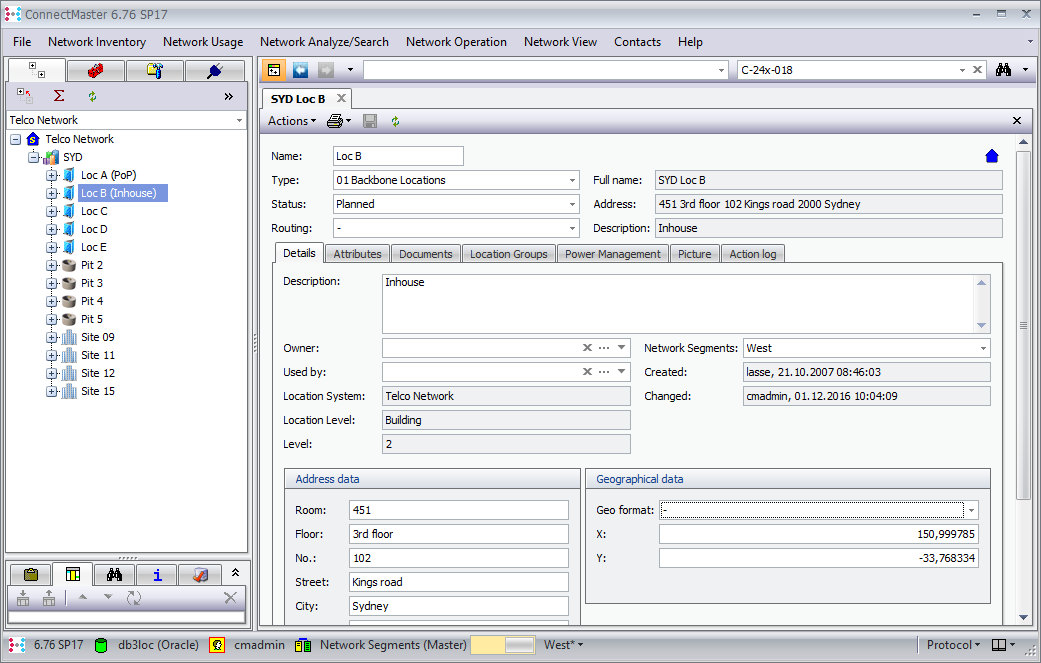This screenshot has height=663, width=1041.
Task: Click the locate-in-tree icon beside Sigma
Action: coord(25,96)
